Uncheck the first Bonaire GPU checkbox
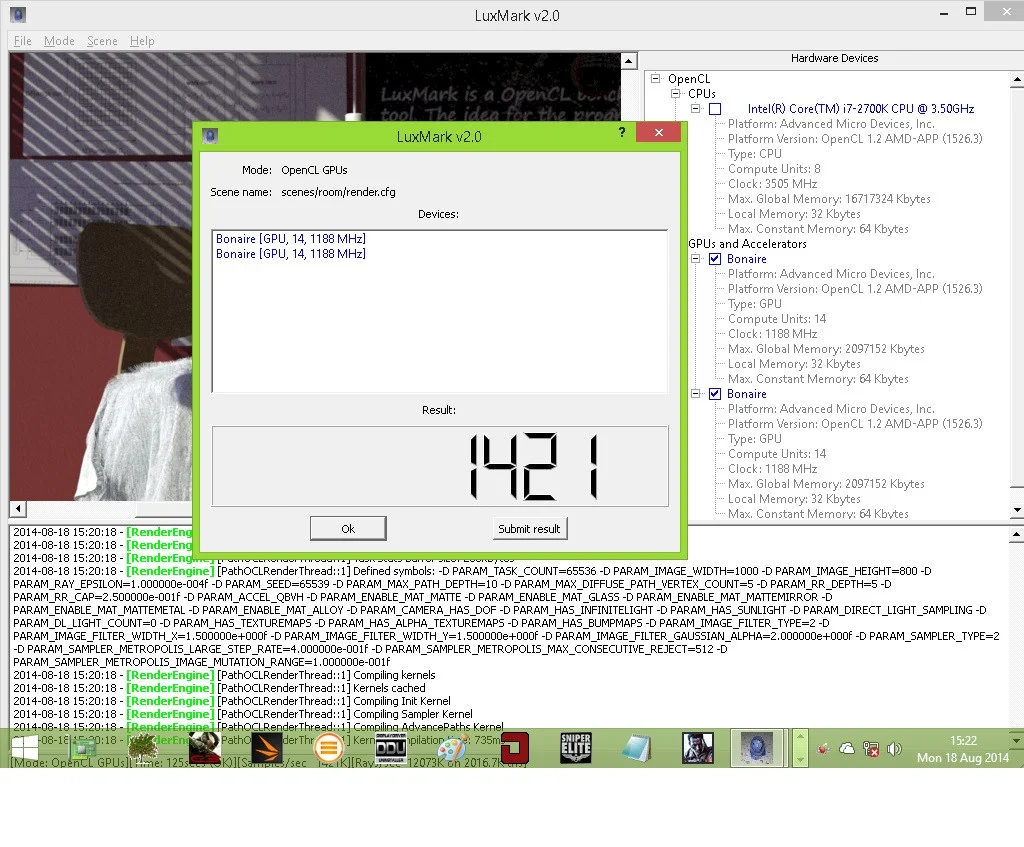1024x847 pixels. coord(715,259)
